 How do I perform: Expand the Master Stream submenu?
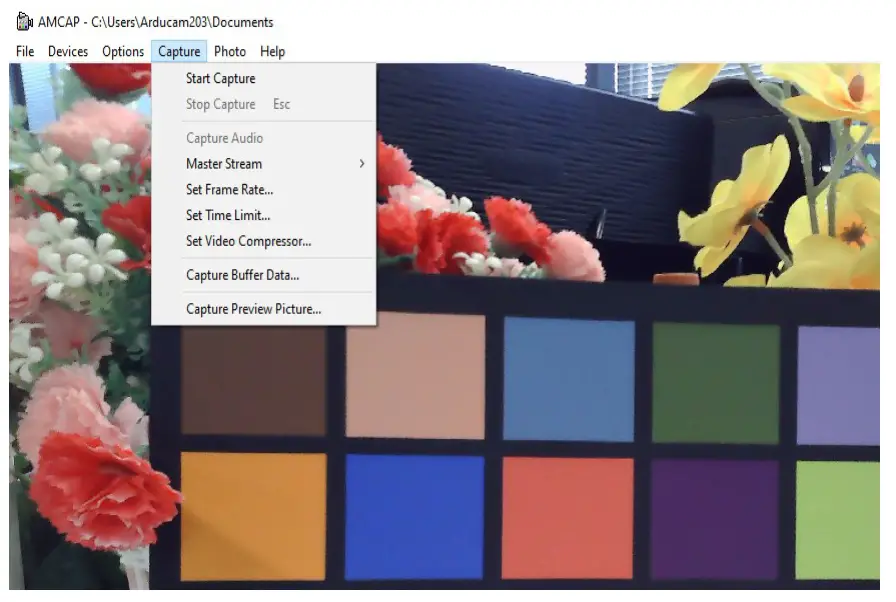point(263,164)
